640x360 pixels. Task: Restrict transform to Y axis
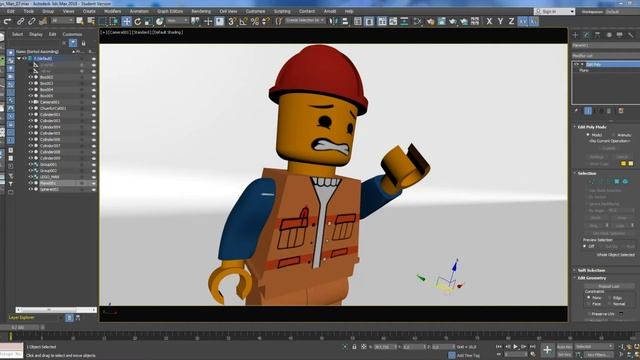(500, 21)
